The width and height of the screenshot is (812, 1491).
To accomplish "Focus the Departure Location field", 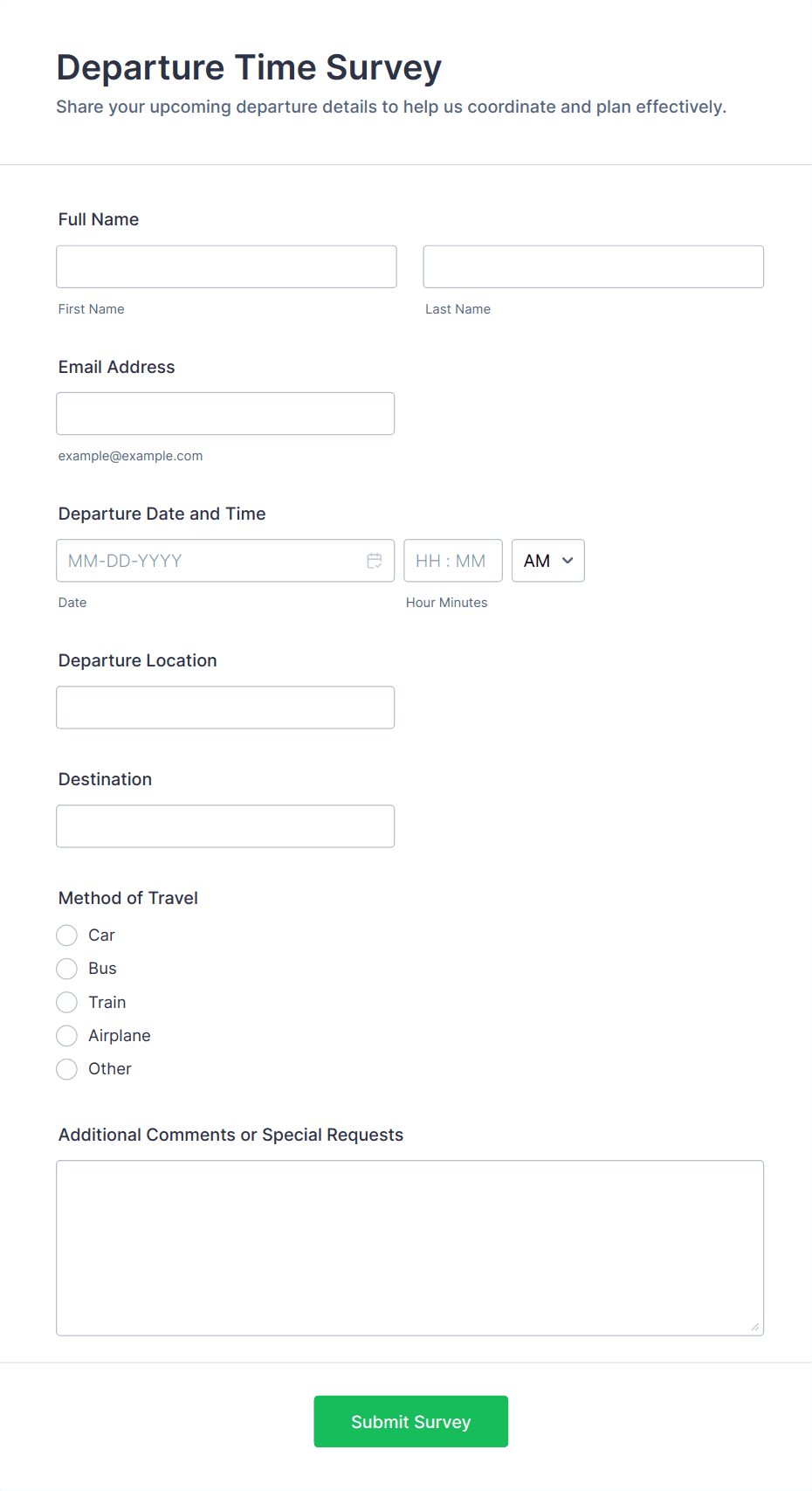I will tap(225, 708).
